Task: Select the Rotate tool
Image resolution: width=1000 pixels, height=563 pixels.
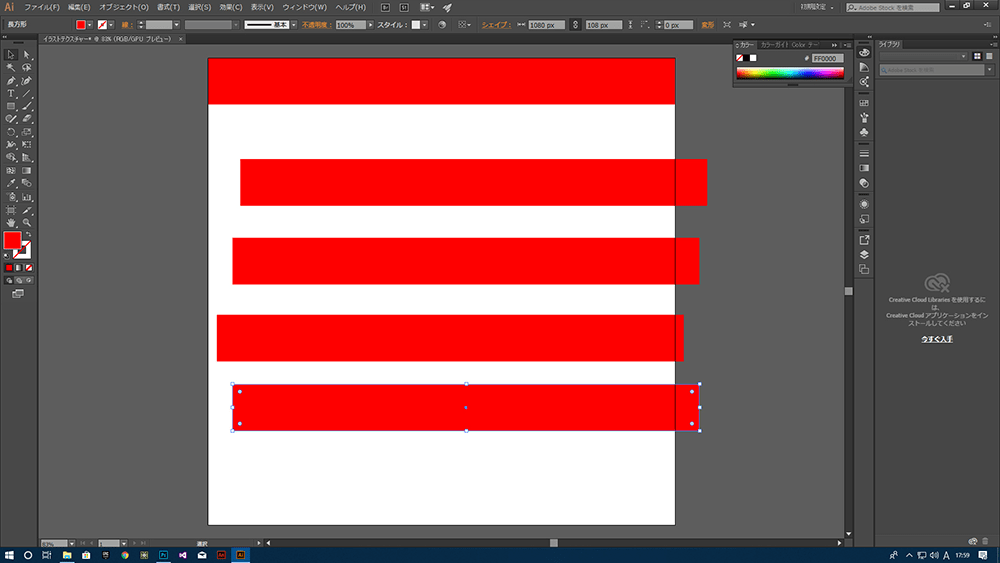Action: point(11,133)
